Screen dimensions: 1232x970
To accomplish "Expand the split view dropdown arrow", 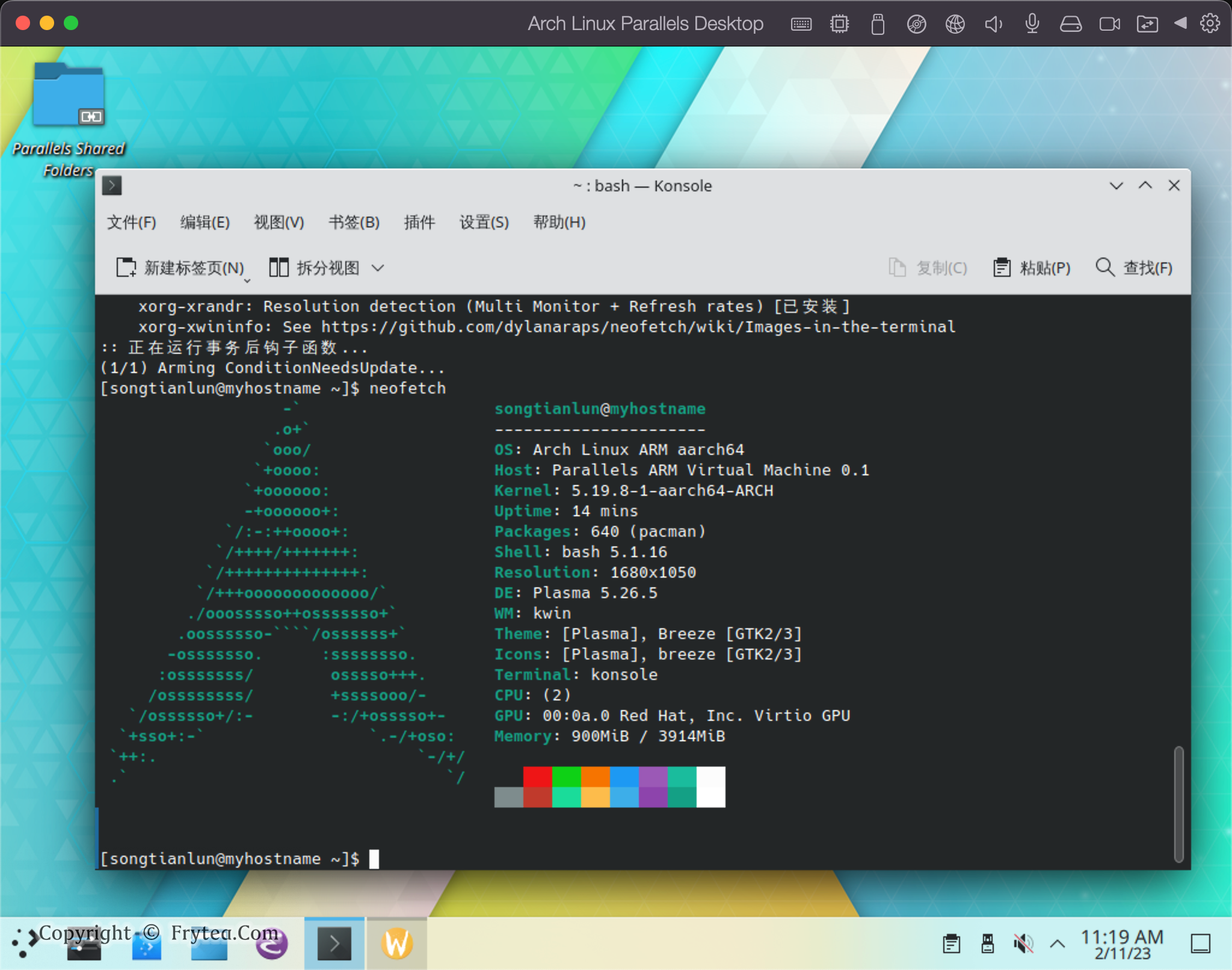I will [x=378, y=268].
